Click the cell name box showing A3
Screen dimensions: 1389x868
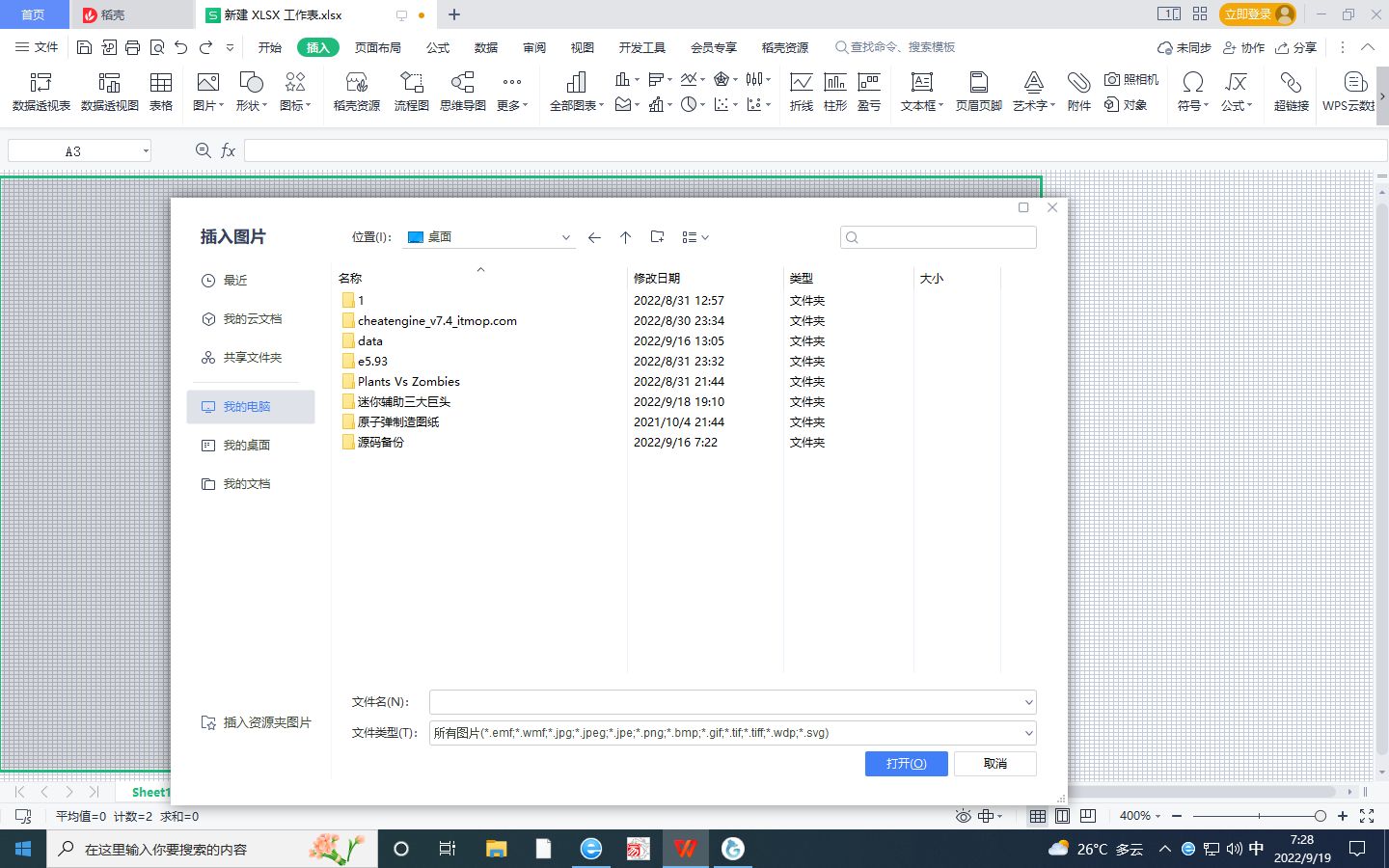(79, 150)
